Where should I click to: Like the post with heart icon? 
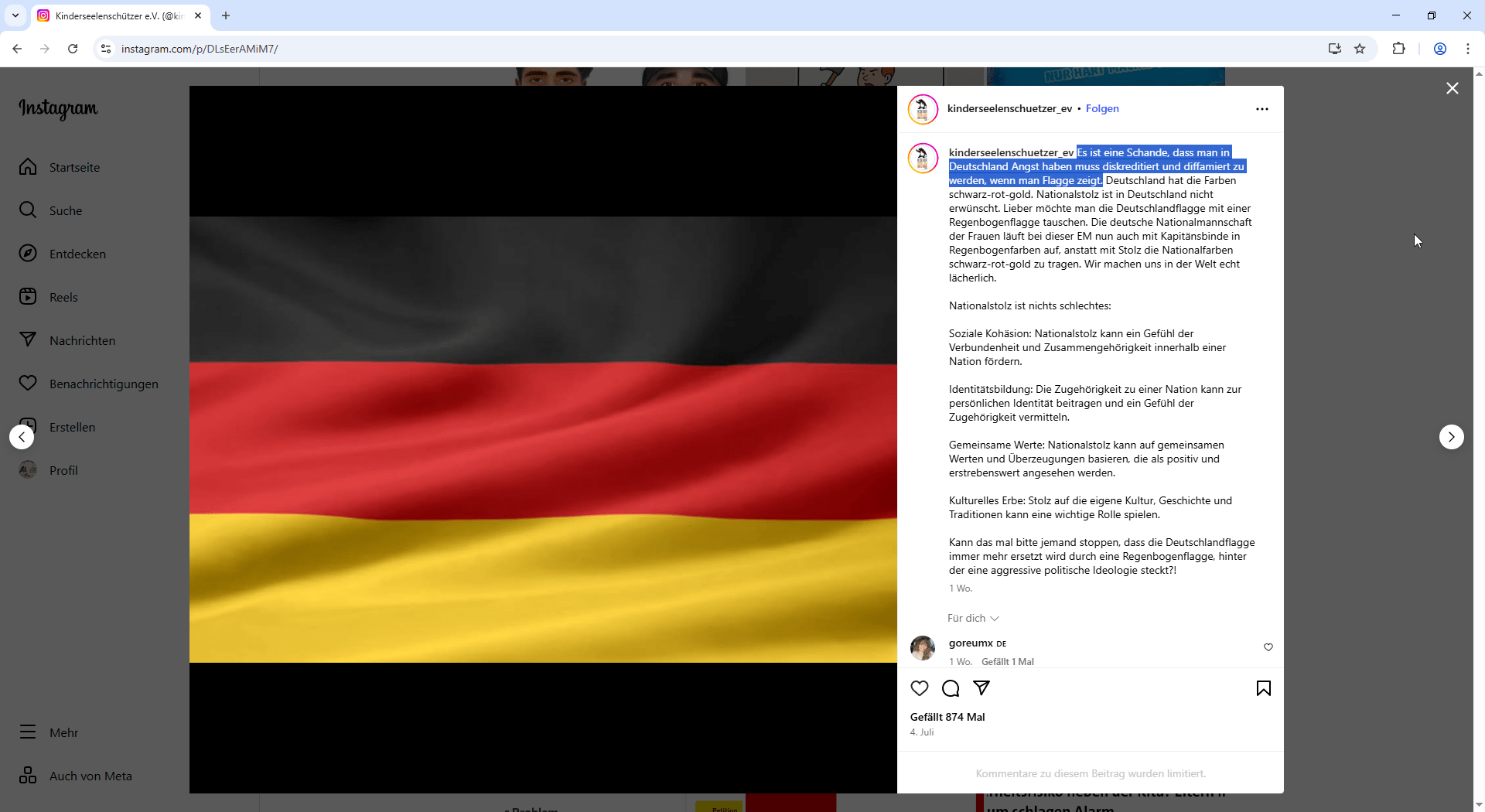920,688
